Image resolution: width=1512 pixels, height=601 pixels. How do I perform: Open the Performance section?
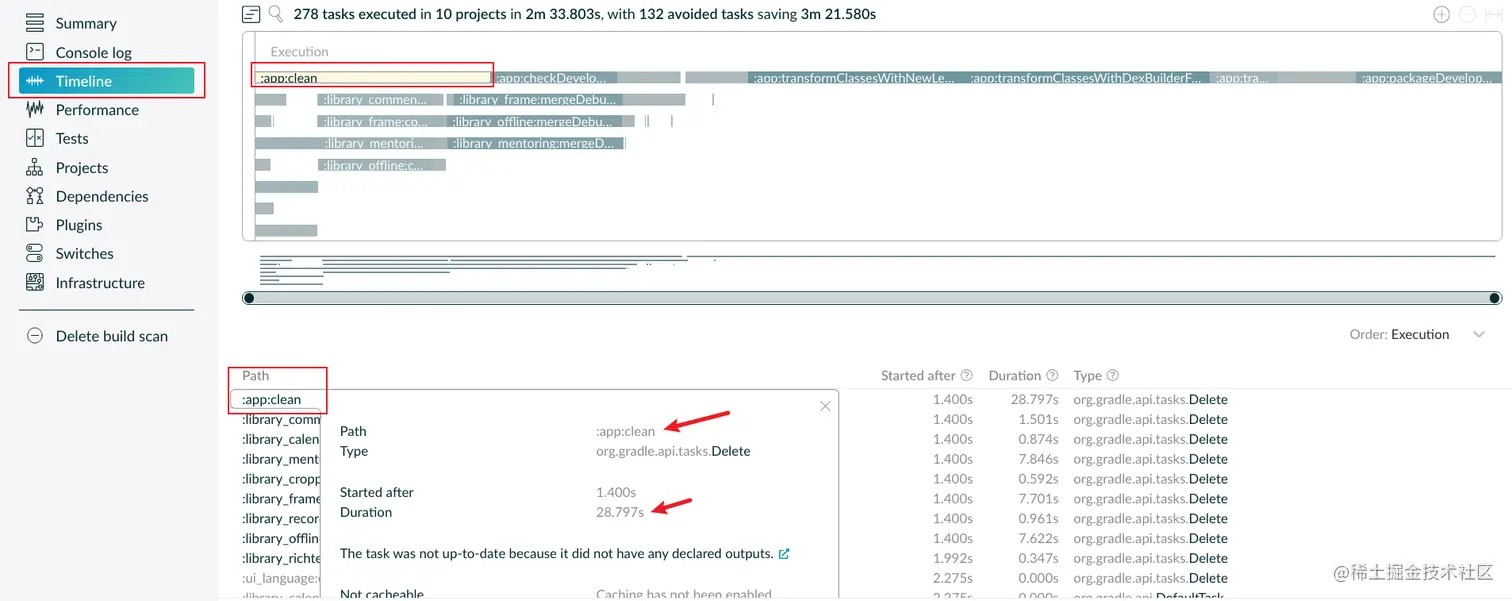click(x=97, y=110)
